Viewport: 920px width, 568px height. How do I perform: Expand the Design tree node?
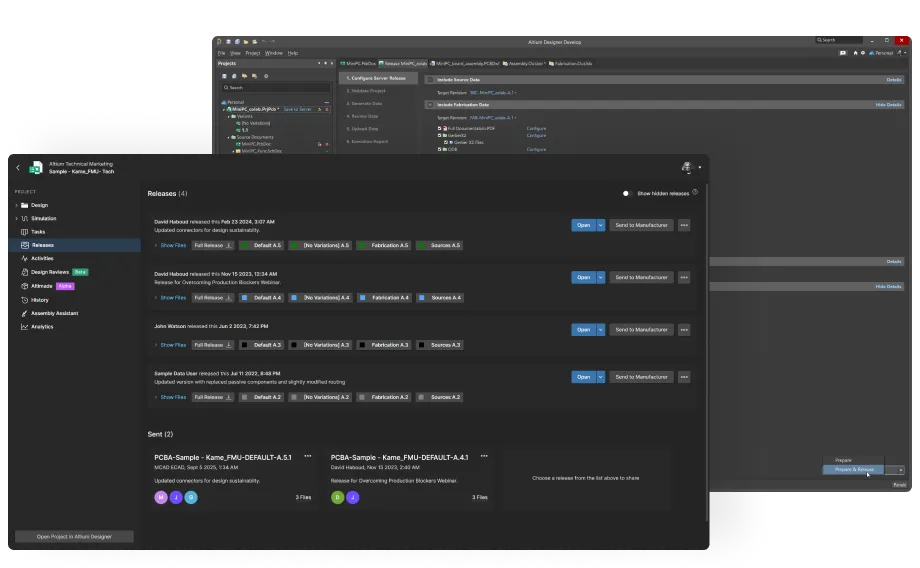tap(16, 205)
